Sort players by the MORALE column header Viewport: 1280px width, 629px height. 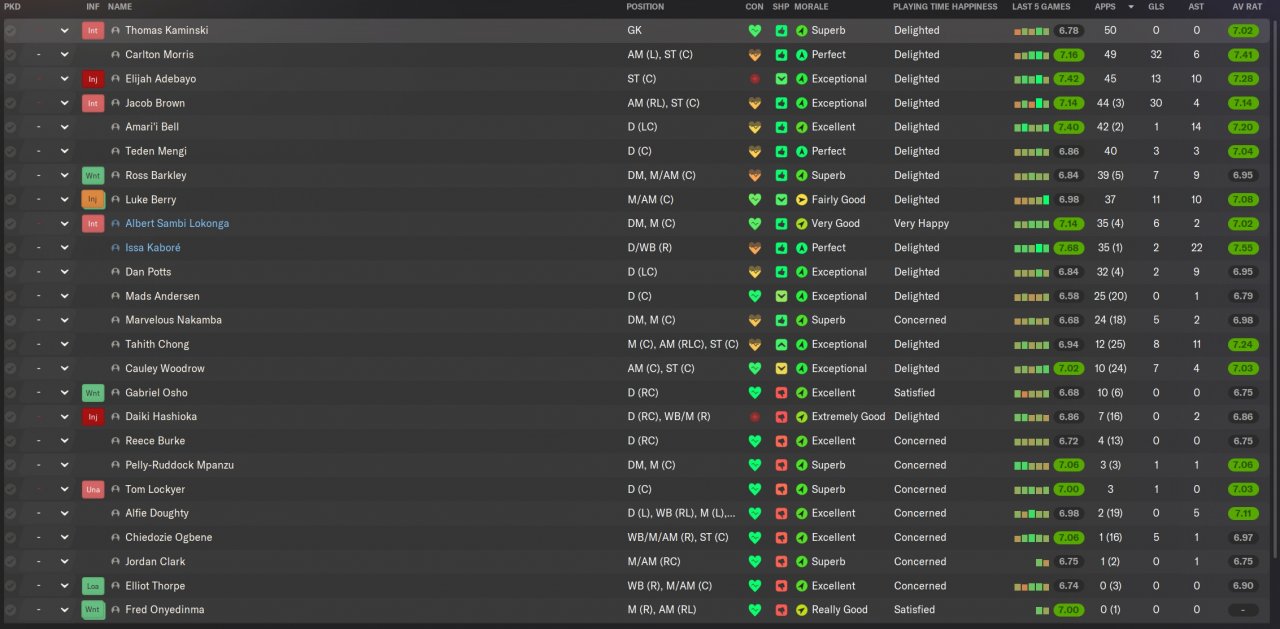(x=811, y=7)
